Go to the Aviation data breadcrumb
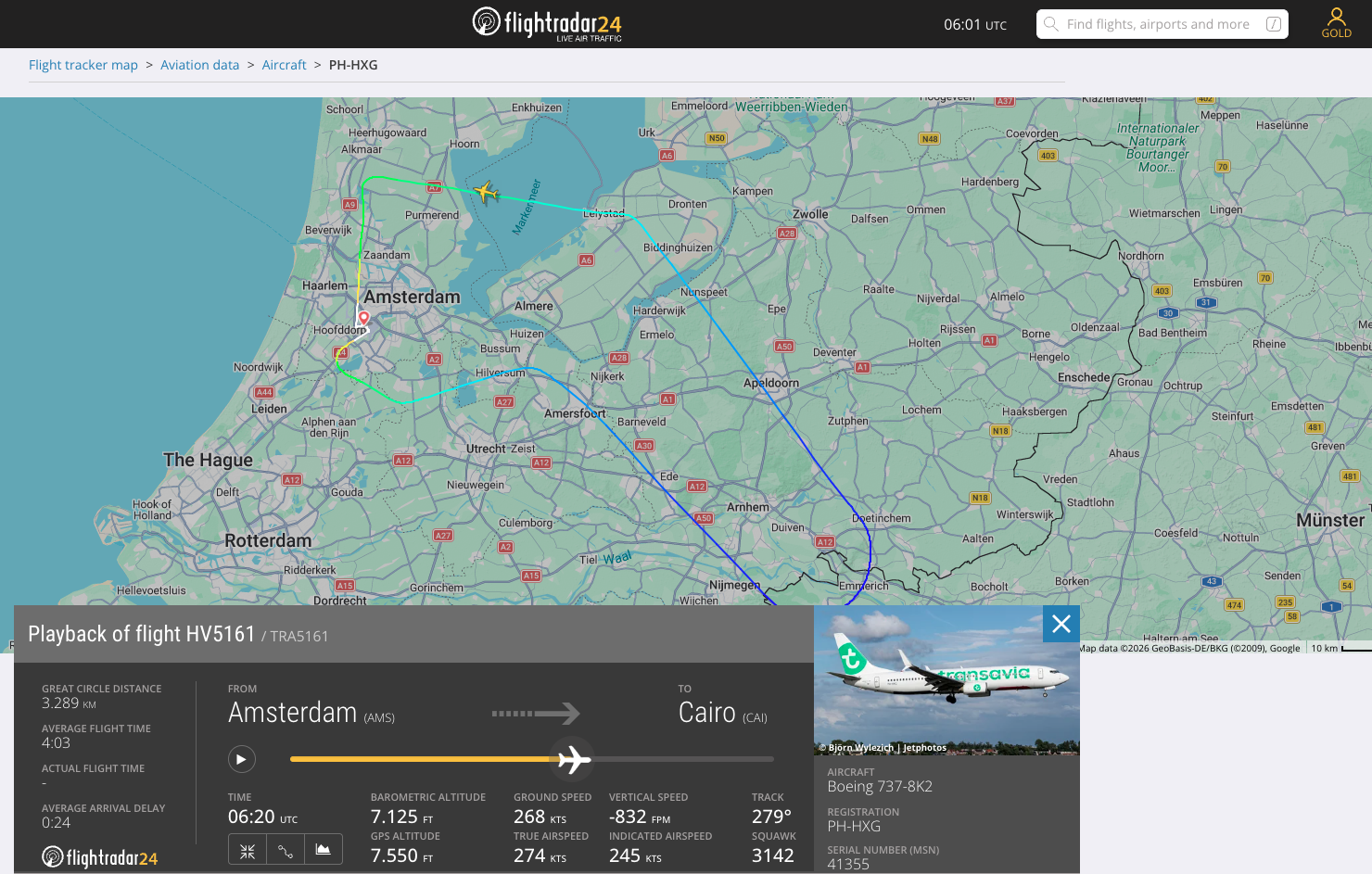This screenshot has height=874, width=1372. 199,65
